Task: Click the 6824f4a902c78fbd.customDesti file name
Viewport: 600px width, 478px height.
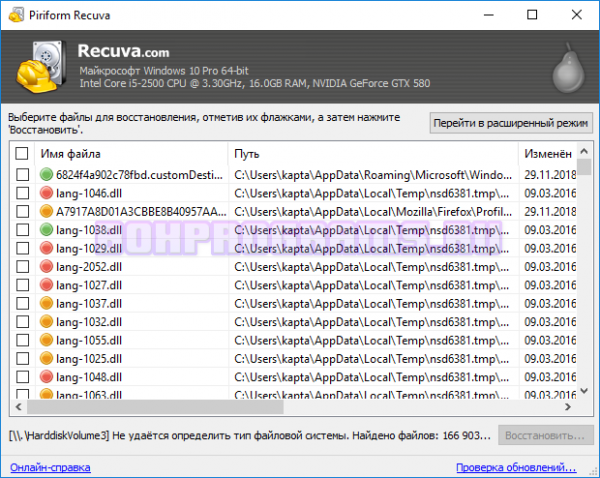Action: coord(139,175)
